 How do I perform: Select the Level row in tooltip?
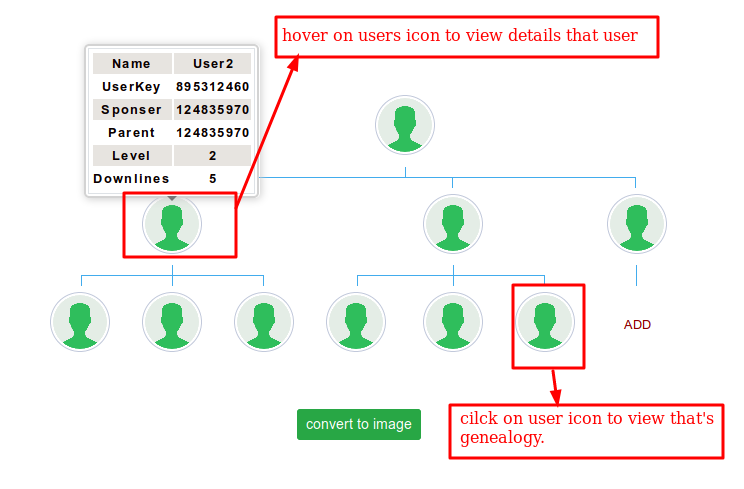(172, 156)
